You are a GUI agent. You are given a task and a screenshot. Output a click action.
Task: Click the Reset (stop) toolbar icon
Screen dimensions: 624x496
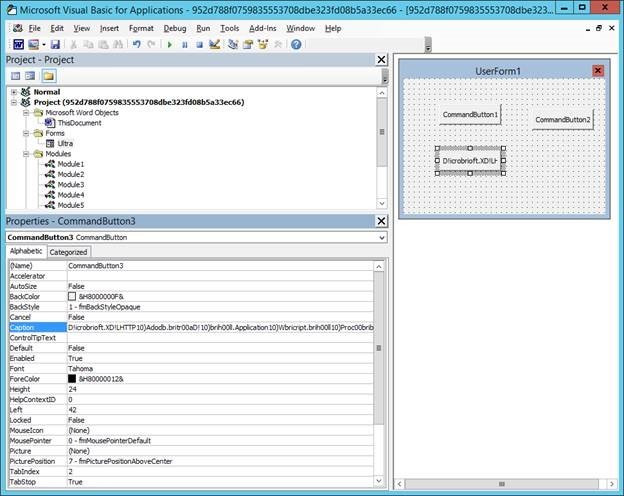click(199, 45)
